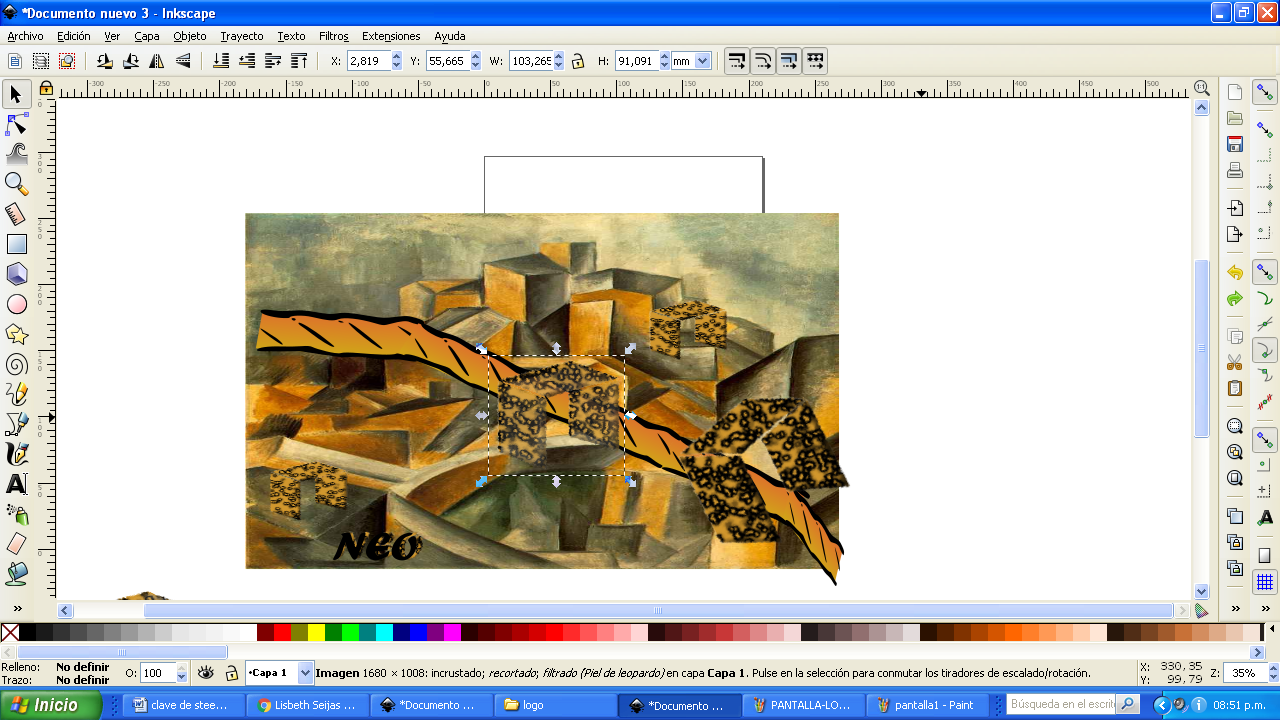Select the Rectangle drawing tool
This screenshot has width=1280, height=720.
(x=16, y=244)
